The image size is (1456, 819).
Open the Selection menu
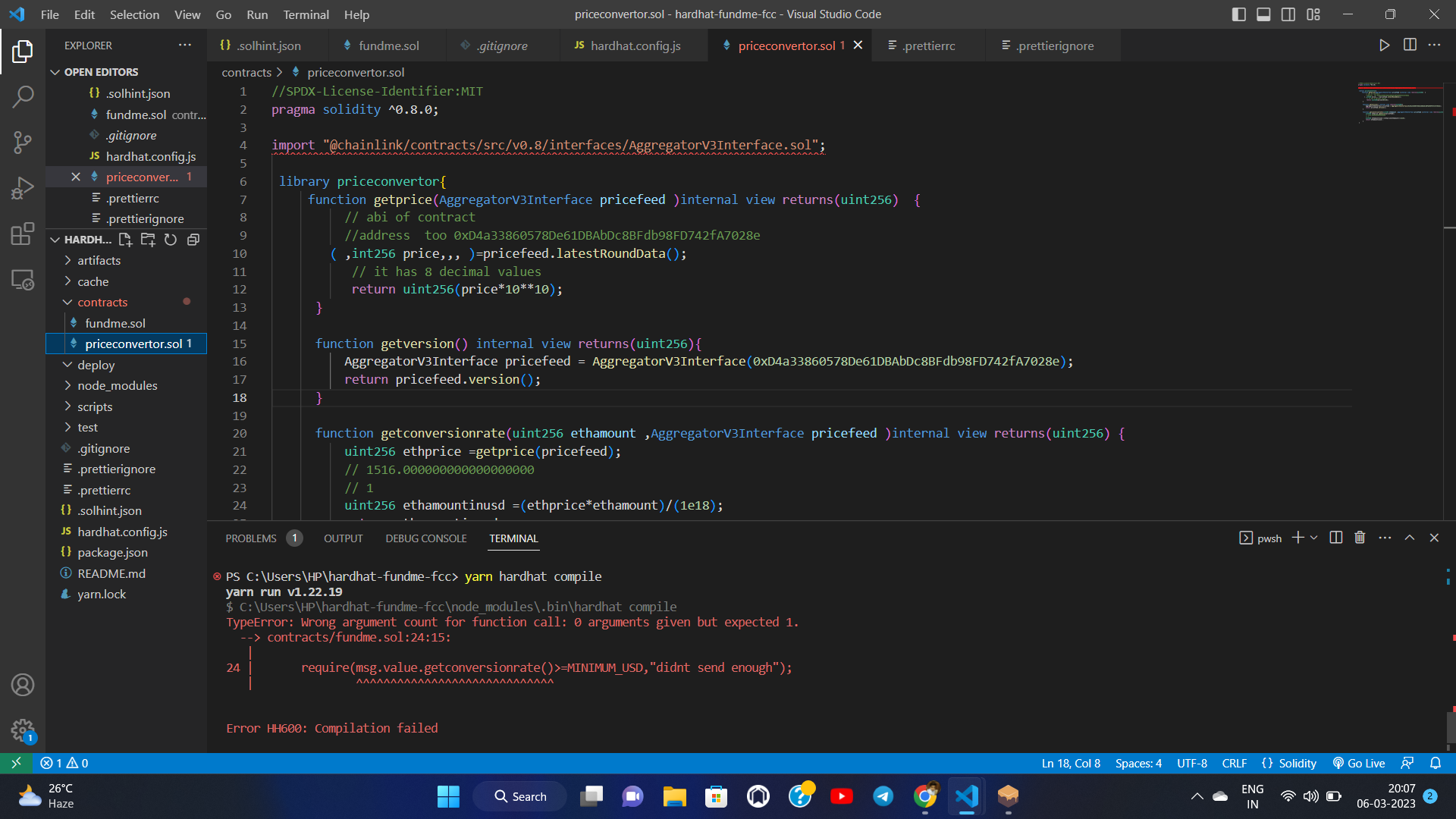pyautogui.click(x=134, y=14)
